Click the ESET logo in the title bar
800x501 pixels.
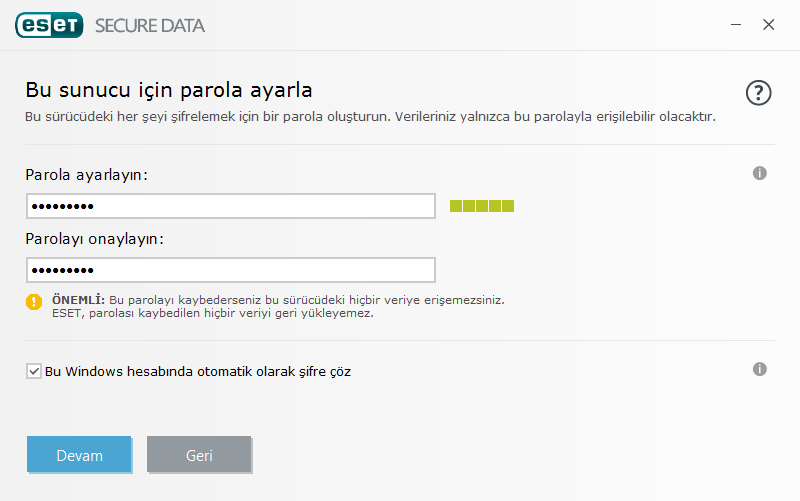pos(49,25)
